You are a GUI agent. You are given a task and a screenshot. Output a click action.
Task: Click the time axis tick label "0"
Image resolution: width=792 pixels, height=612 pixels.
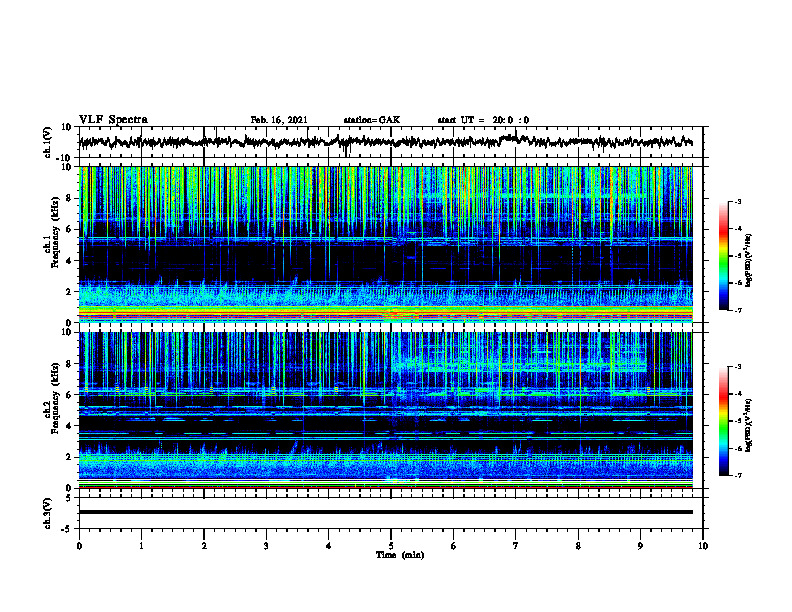(79, 546)
